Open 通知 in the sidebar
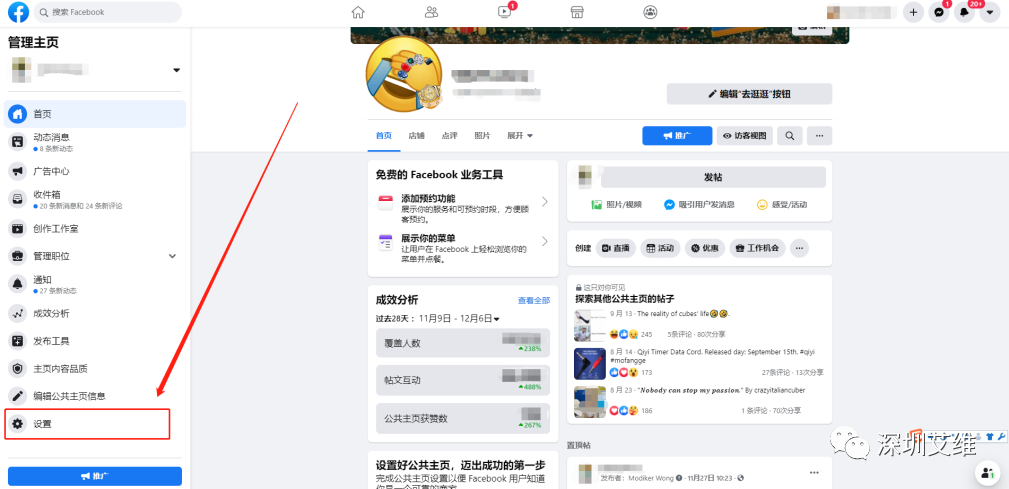The image size is (1009, 489). (95, 284)
